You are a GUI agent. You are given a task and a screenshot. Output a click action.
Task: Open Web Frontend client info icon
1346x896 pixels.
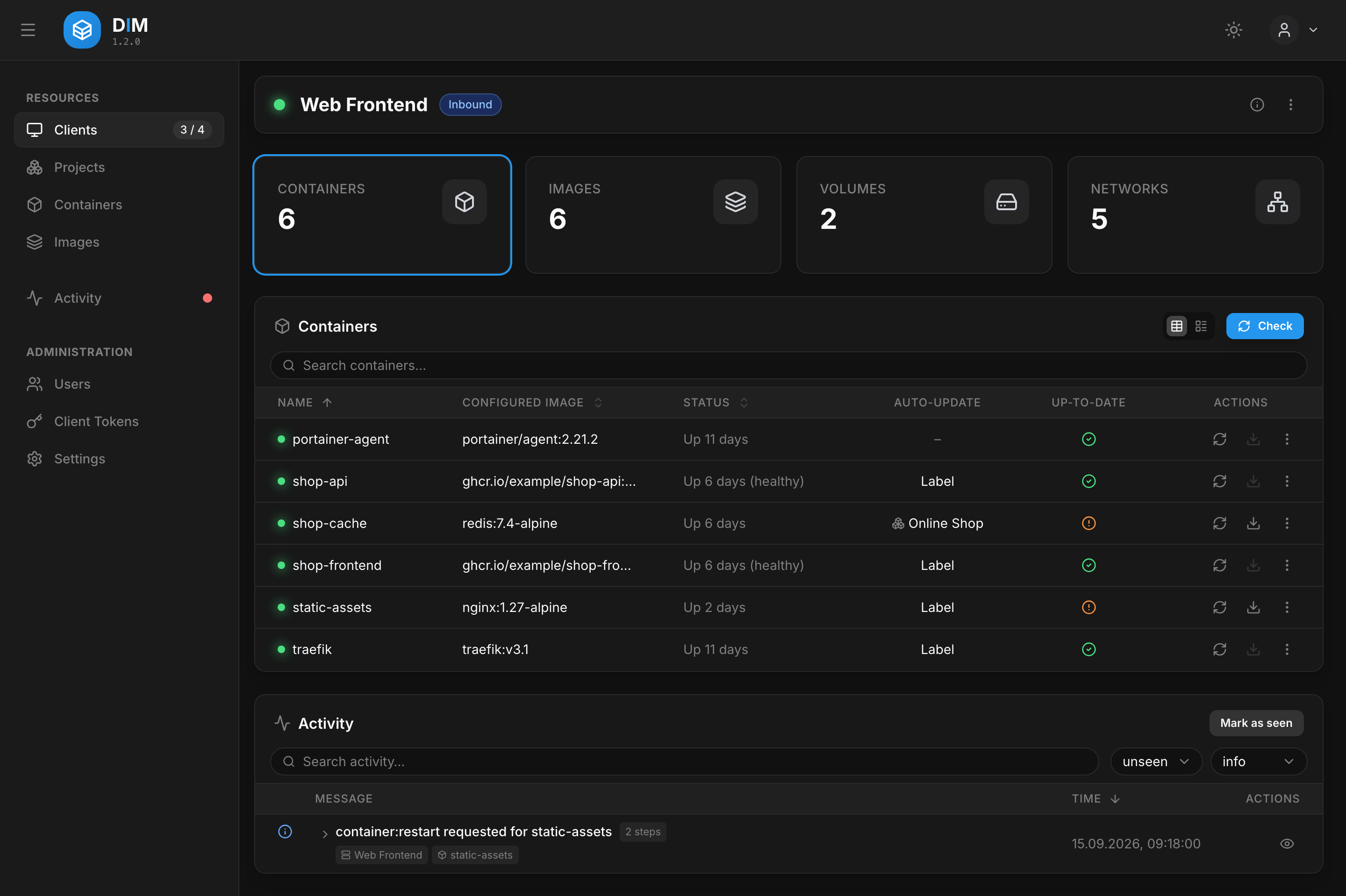(1257, 105)
